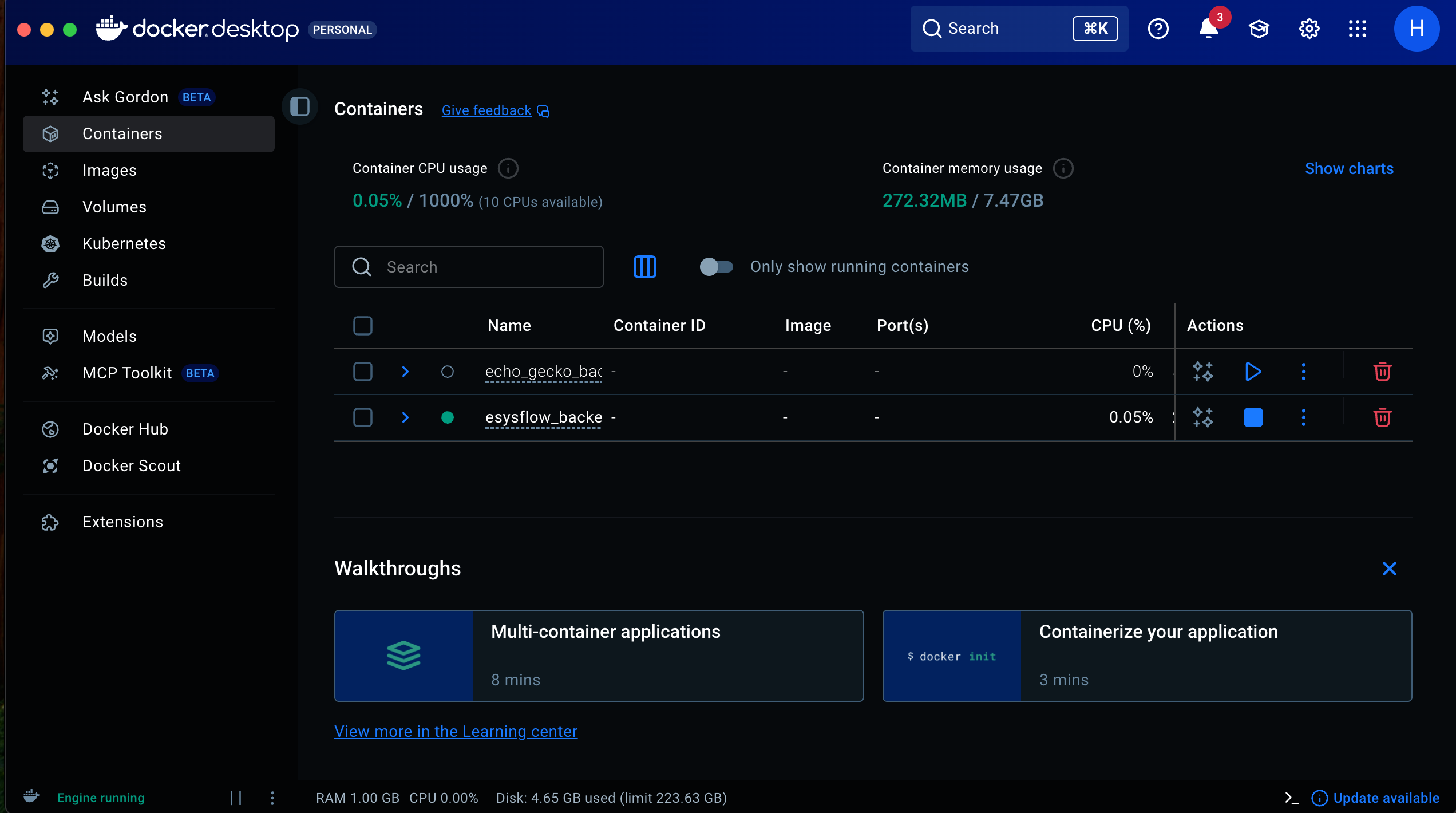
Task: Open the Learning center graduation cap icon
Action: coord(1259,29)
